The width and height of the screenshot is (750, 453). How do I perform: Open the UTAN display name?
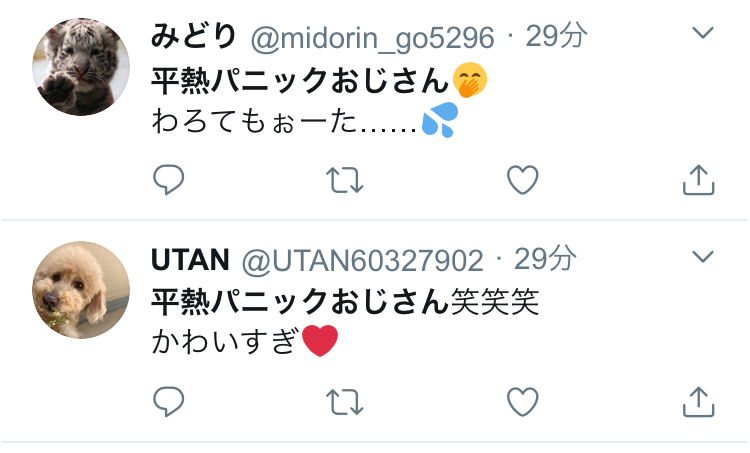tap(190, 260)
